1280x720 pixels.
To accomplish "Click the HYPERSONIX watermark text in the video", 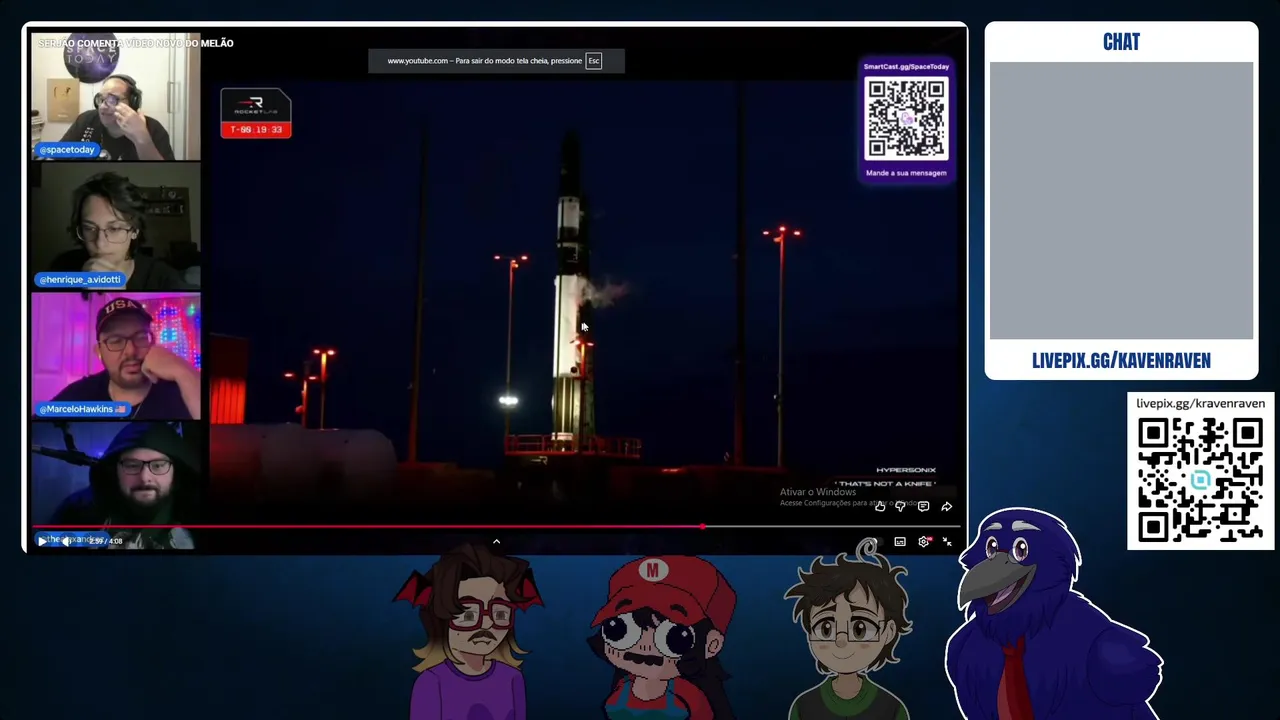I will (x=905, y=470).
